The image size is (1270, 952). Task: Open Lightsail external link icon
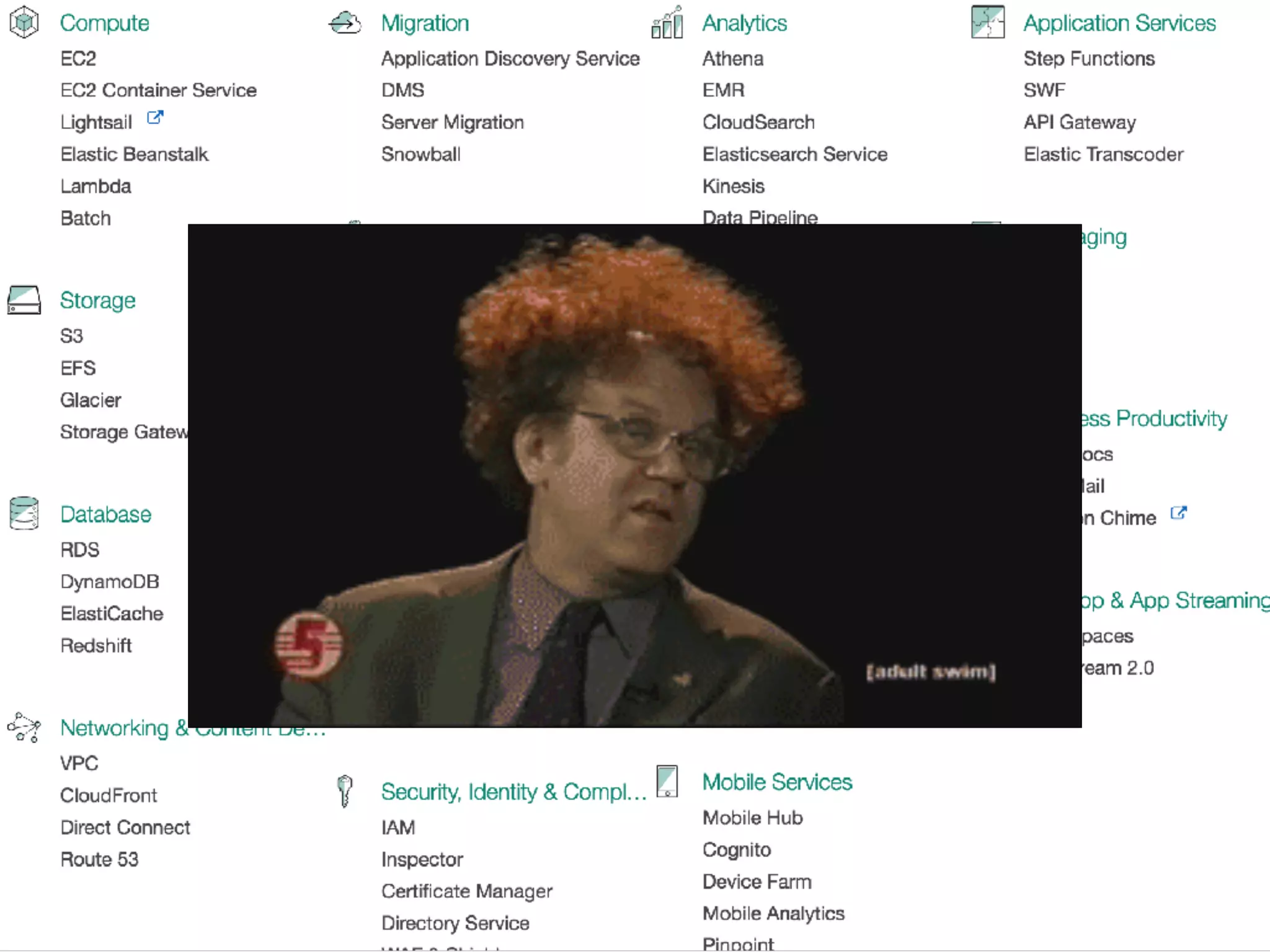155,117
